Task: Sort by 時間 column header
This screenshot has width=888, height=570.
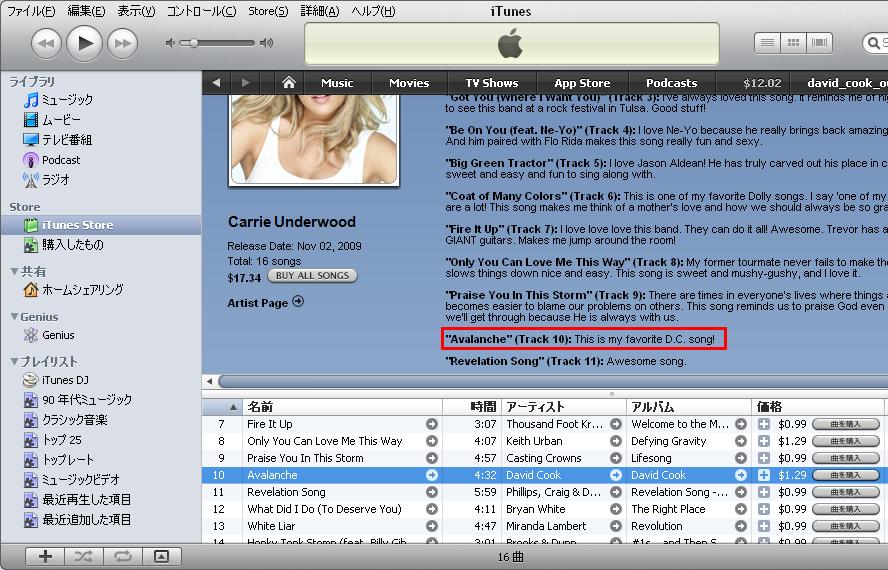Action: pyautogui.click(x=472, y=407)
